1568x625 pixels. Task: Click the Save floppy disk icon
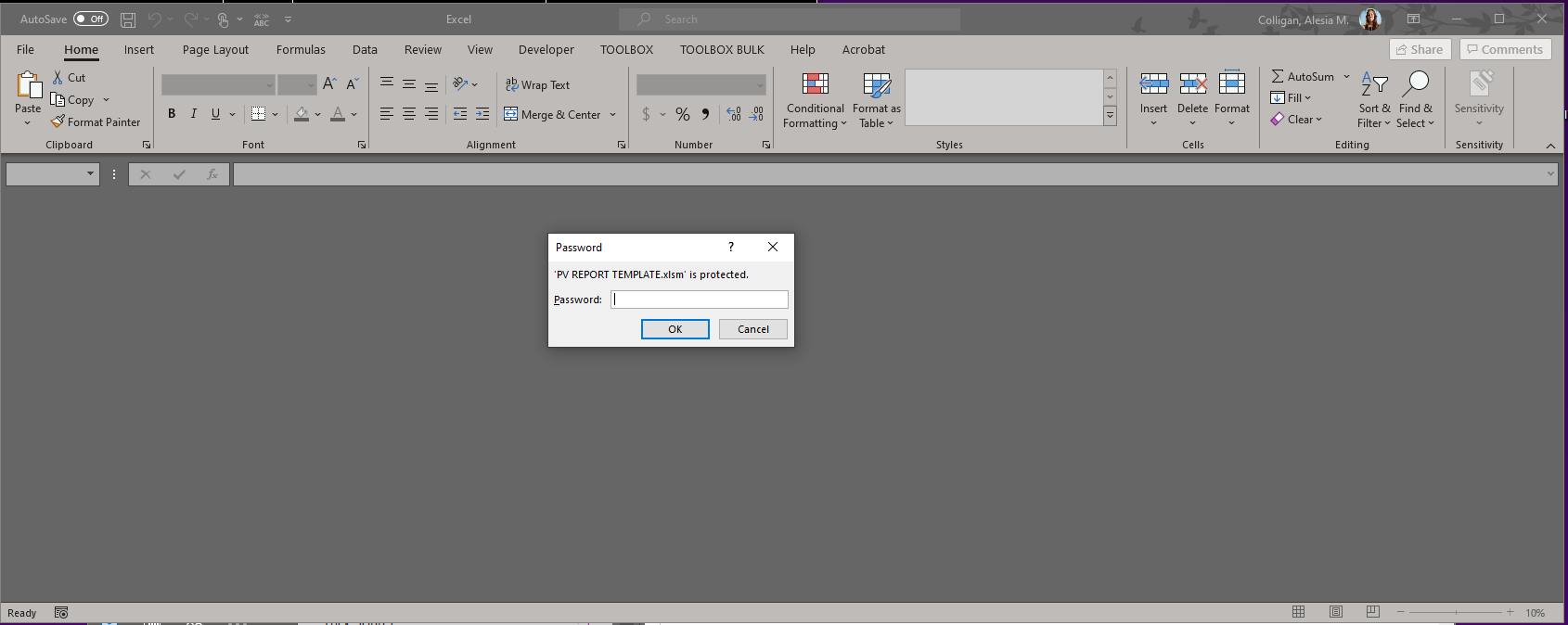point(128,19)
